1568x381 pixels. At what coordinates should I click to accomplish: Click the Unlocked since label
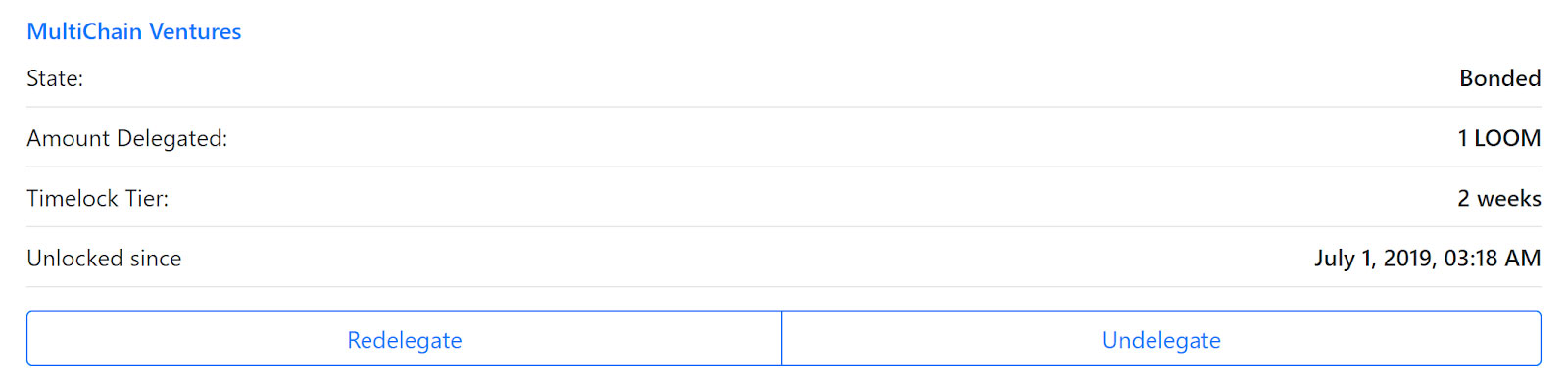104,258
